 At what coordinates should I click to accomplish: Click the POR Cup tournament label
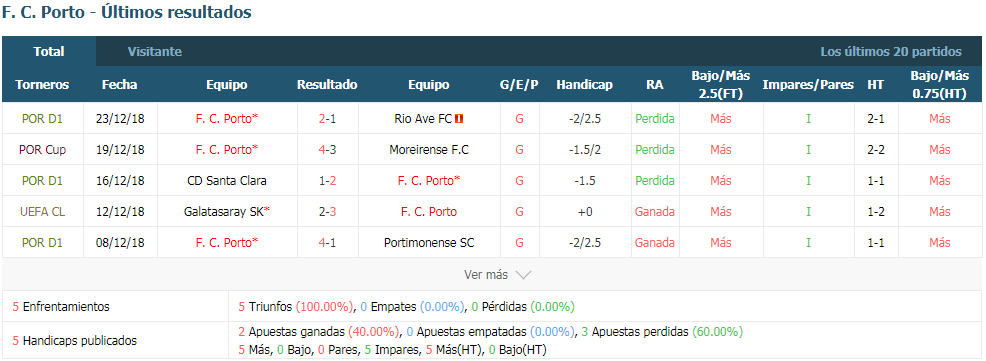click(x=42, y=150)
